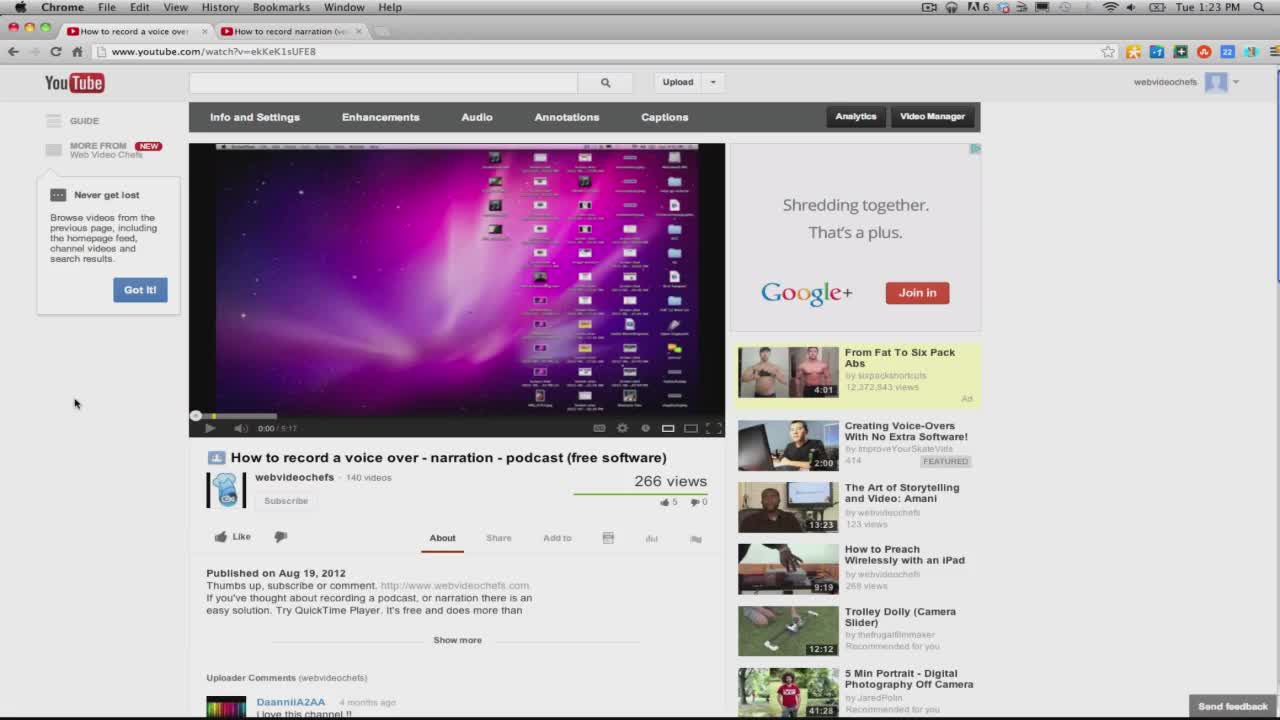1280x720 pixels.
Task: Click the YouTube logo
Action: (x=74, y=82)
